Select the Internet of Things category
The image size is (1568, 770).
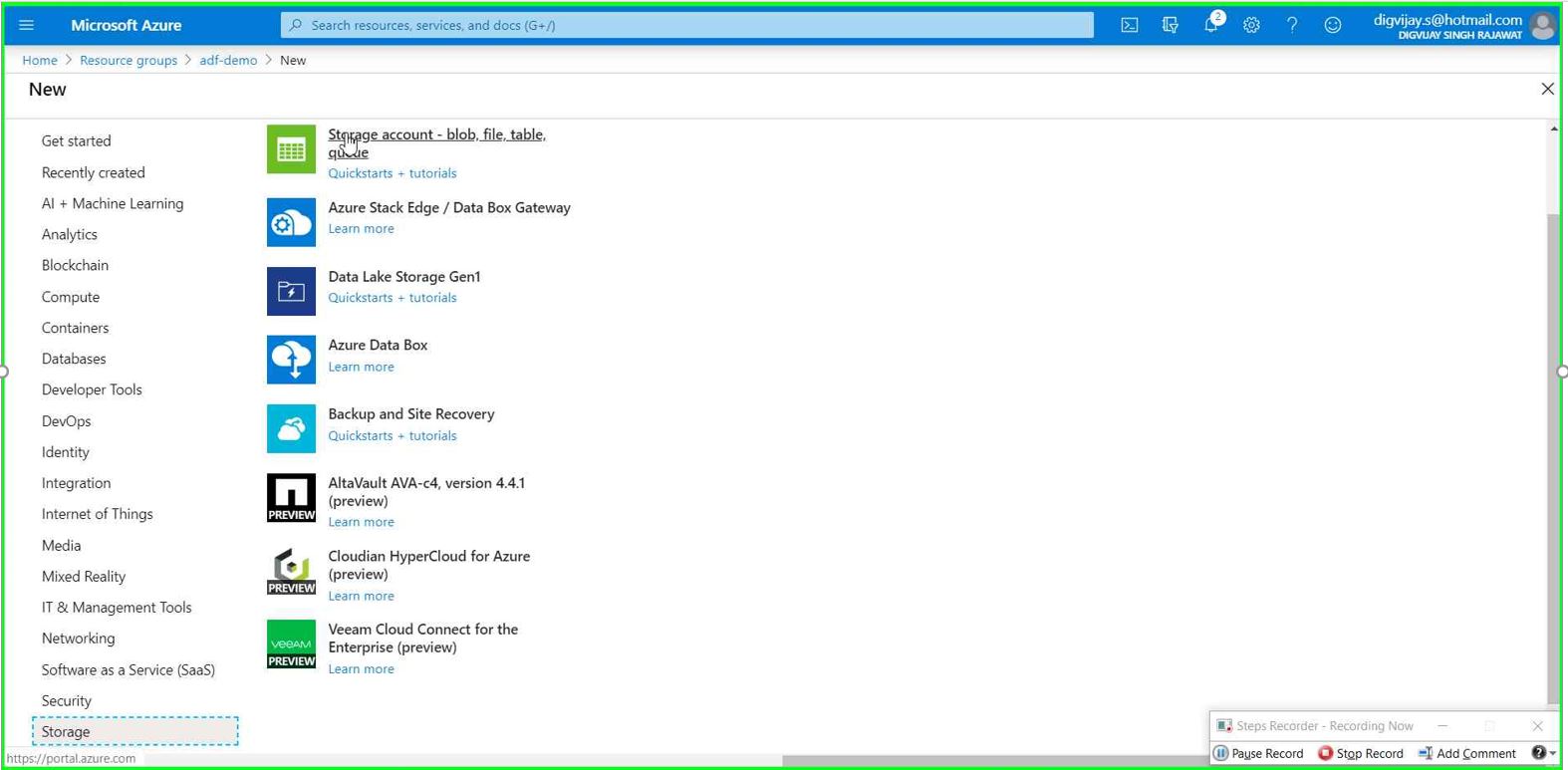[98, 514]
